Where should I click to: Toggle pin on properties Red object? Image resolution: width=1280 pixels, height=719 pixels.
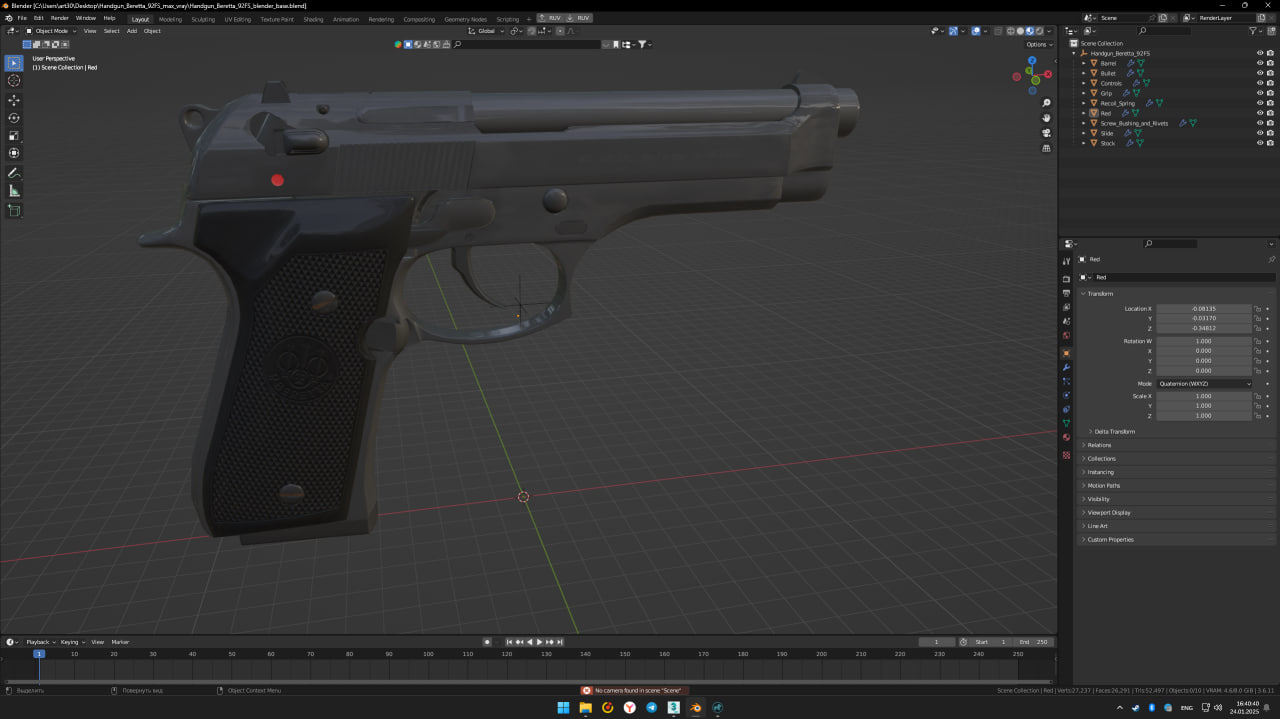coord(1271,259)
